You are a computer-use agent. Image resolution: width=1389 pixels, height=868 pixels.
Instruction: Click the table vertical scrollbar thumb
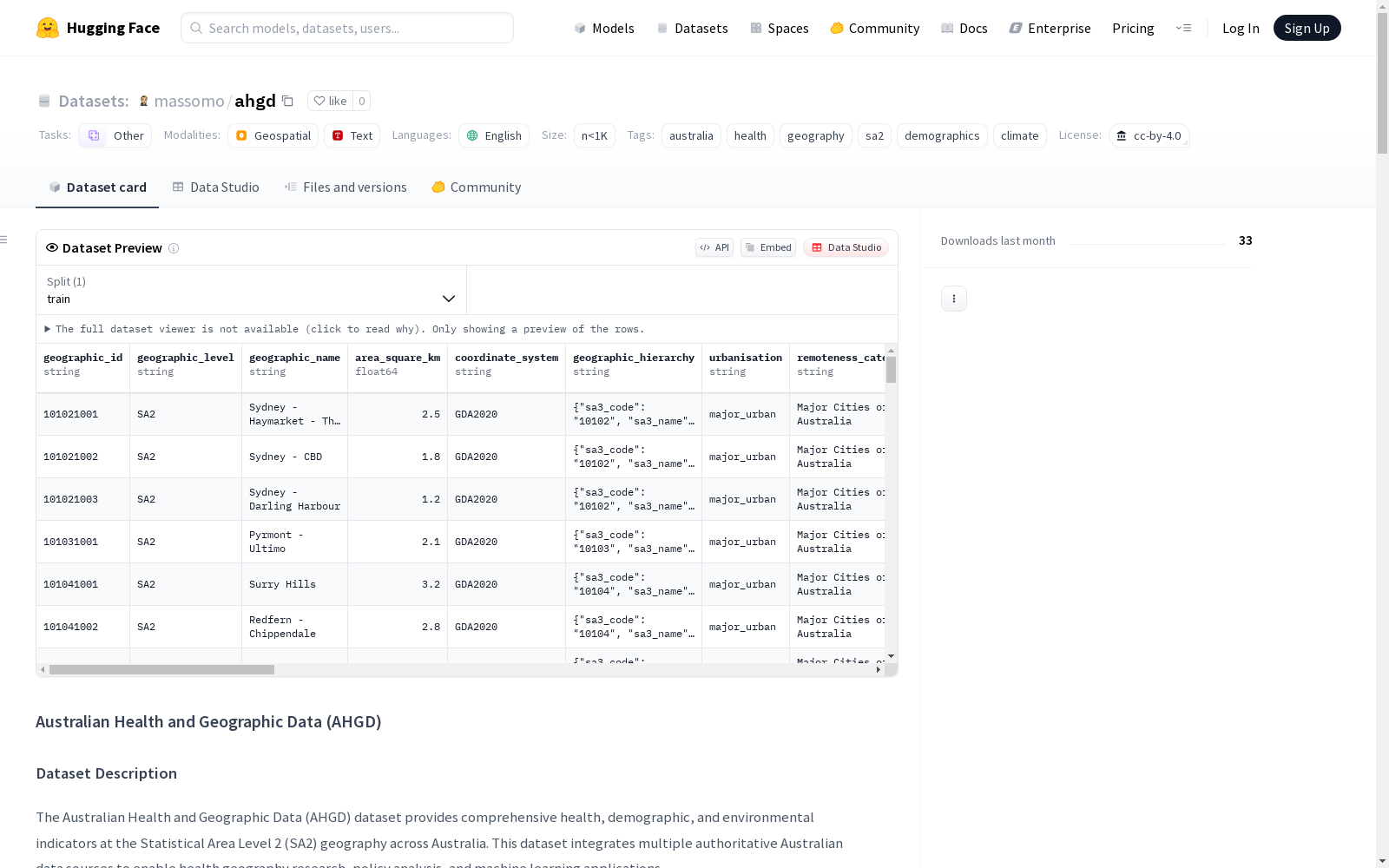click(x=891, y=370)
